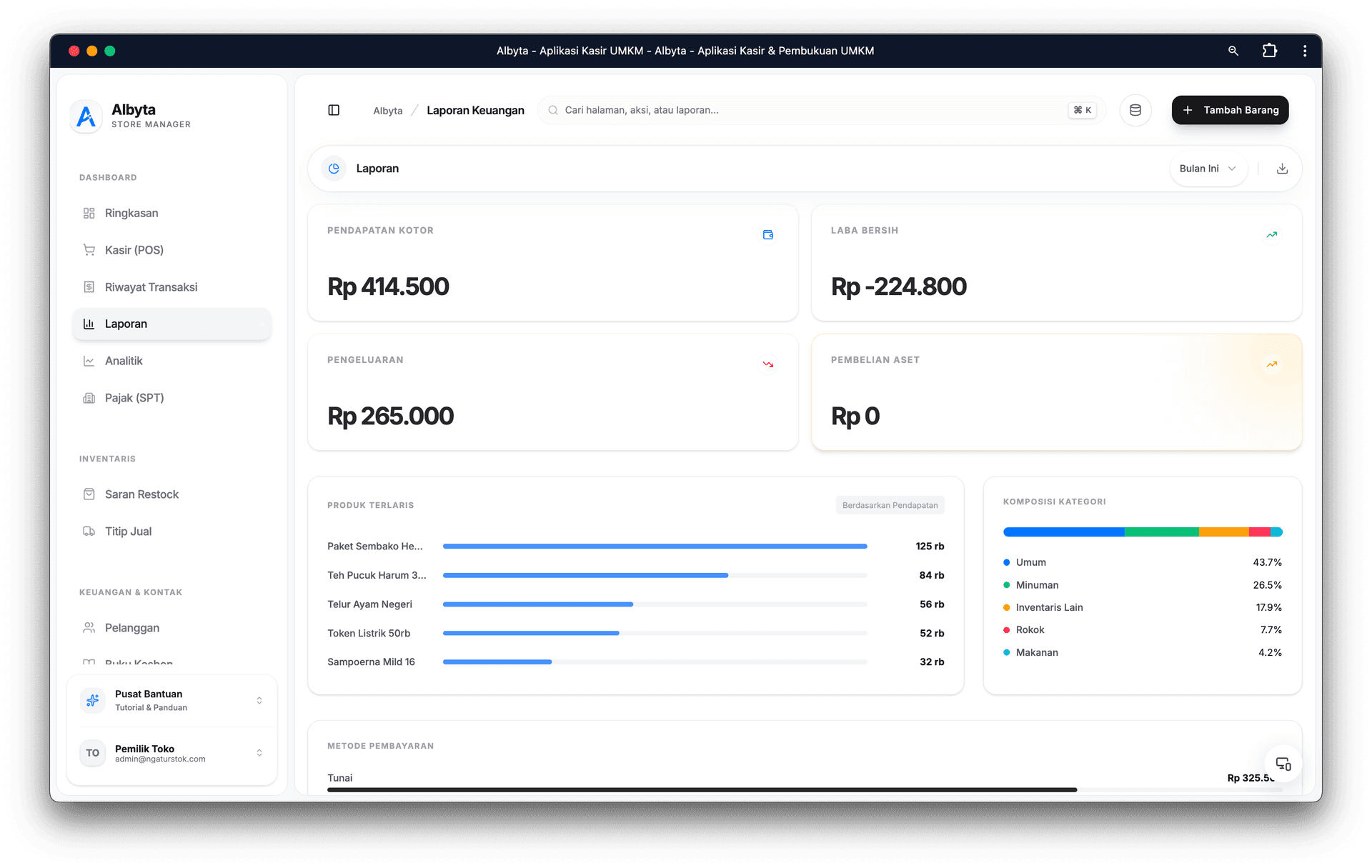Toggle the sidebar panel icon

[x=334, y=110]
